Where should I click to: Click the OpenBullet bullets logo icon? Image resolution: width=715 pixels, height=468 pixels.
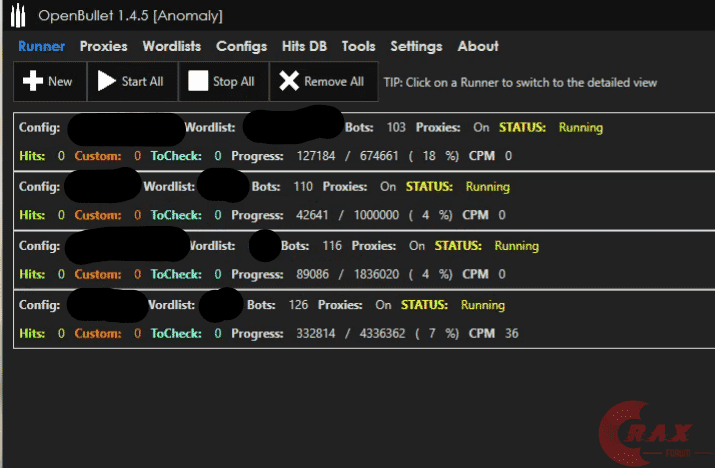(18, 15)
